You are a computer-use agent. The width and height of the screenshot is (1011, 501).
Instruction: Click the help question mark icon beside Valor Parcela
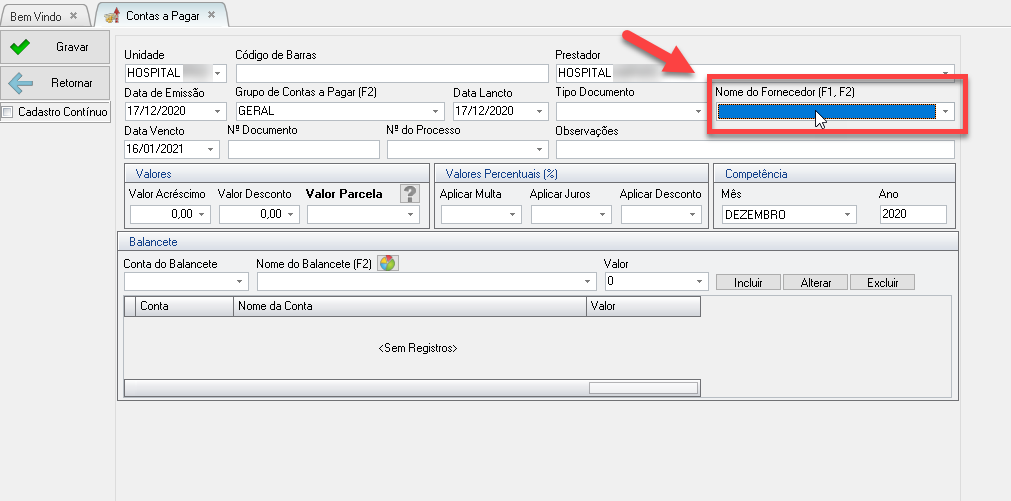408,194
